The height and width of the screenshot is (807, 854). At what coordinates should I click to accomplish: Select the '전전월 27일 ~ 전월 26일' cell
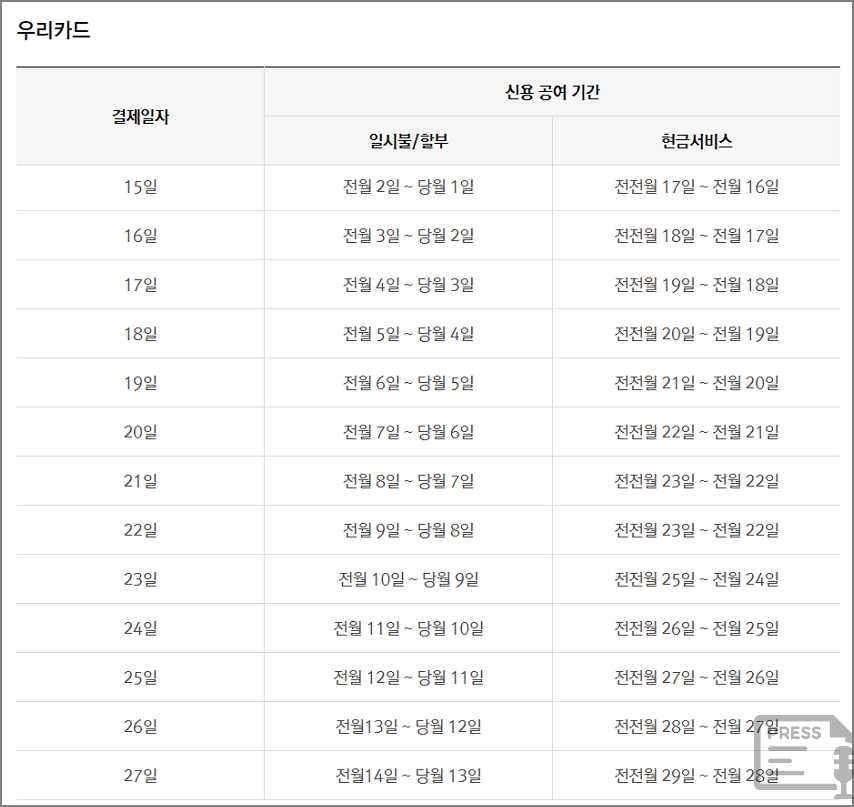click(697, 677)
